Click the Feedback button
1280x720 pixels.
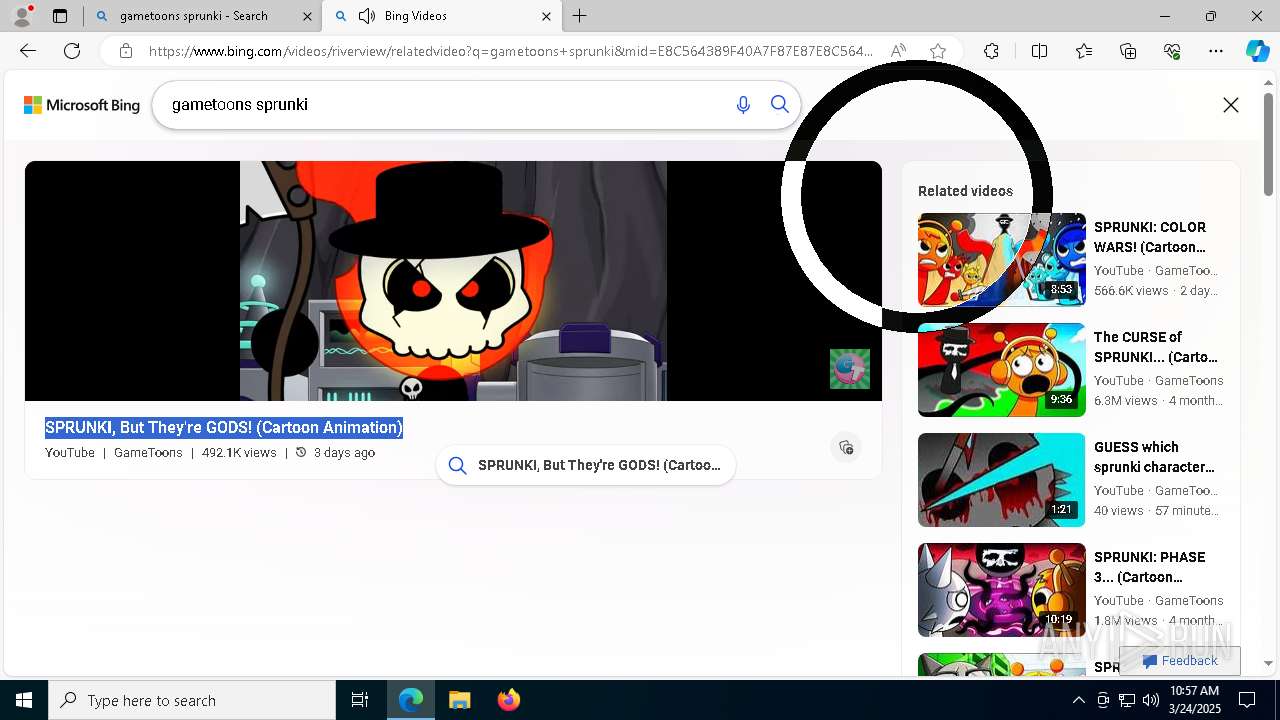coord(1180,661)
